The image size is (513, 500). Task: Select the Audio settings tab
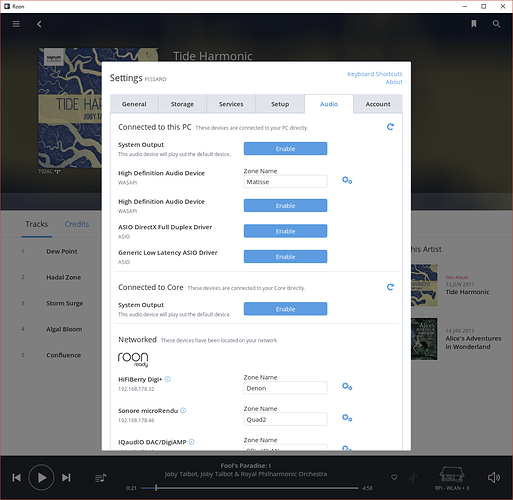pos(329,104)
